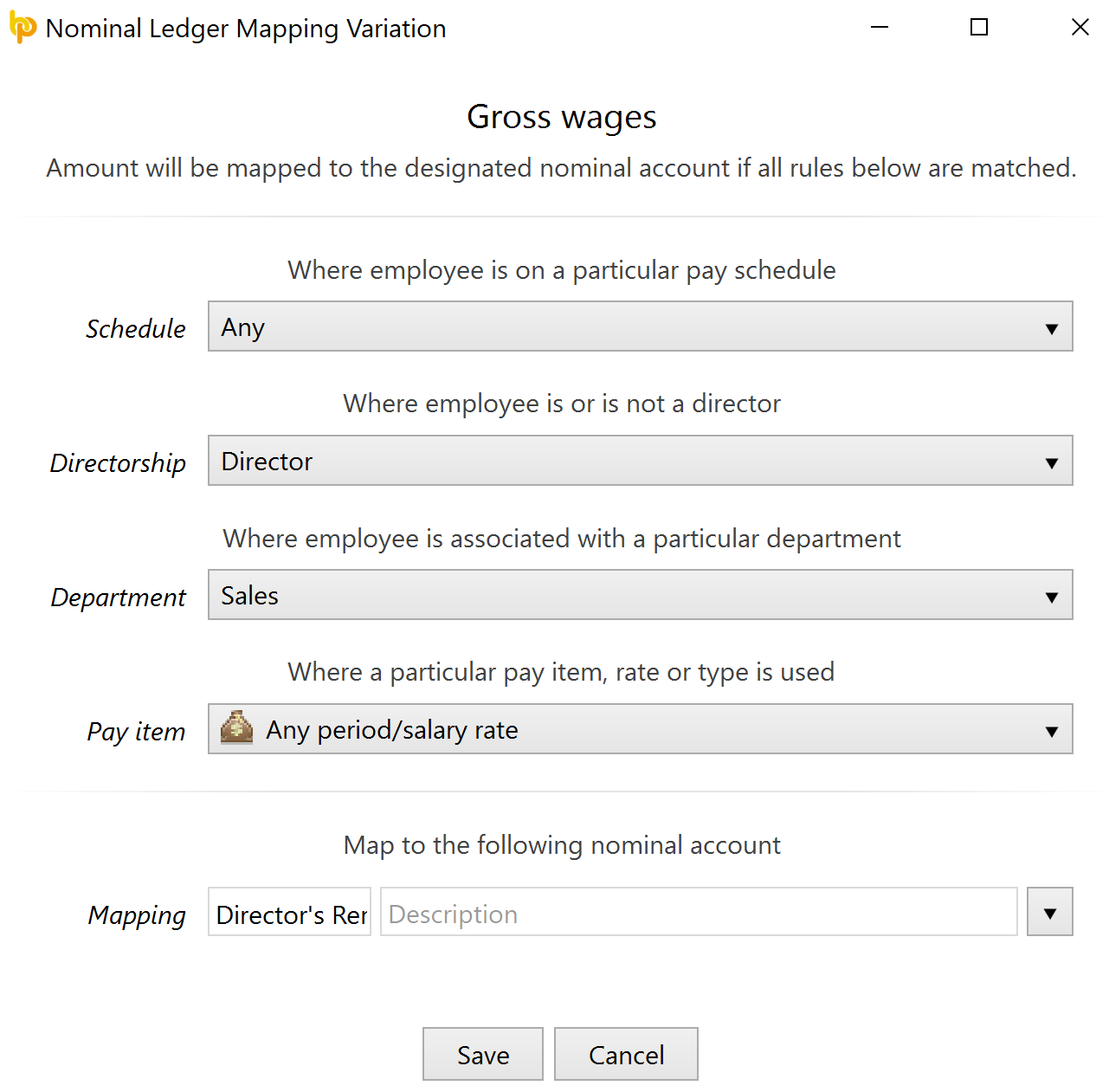Click the 'Amount will be mapped' explanation text
The image size is (1109, 1092).
pyautogui.click(x=561, y=168)
